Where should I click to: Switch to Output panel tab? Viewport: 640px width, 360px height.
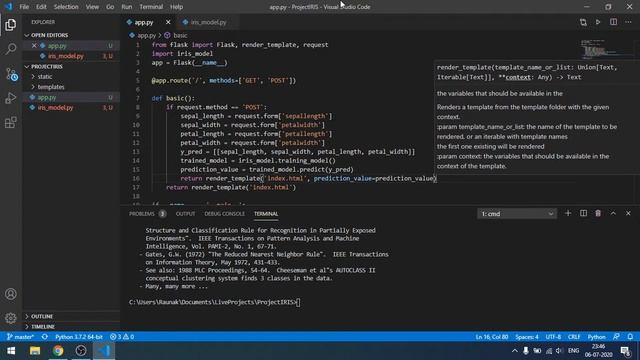185,213
